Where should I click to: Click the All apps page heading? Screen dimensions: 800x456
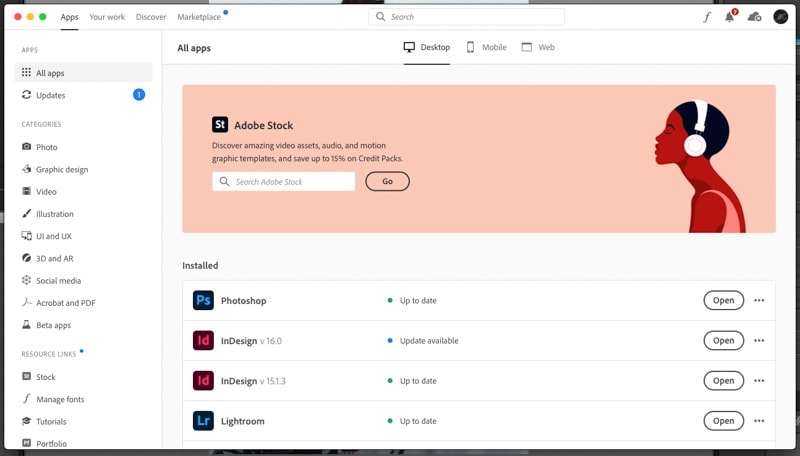(x=194, y=48)
